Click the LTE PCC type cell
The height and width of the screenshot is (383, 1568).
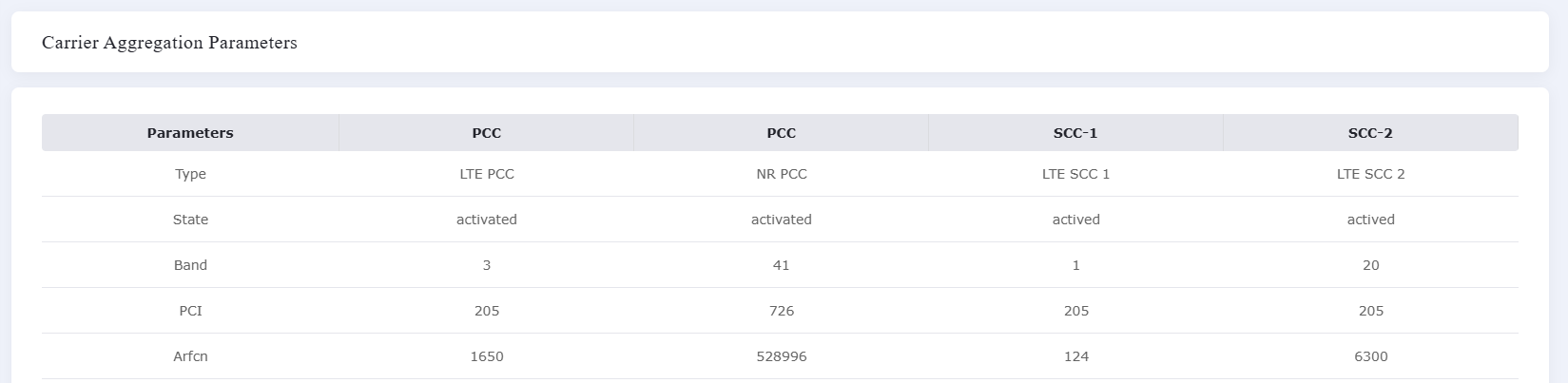coord(487,174)
